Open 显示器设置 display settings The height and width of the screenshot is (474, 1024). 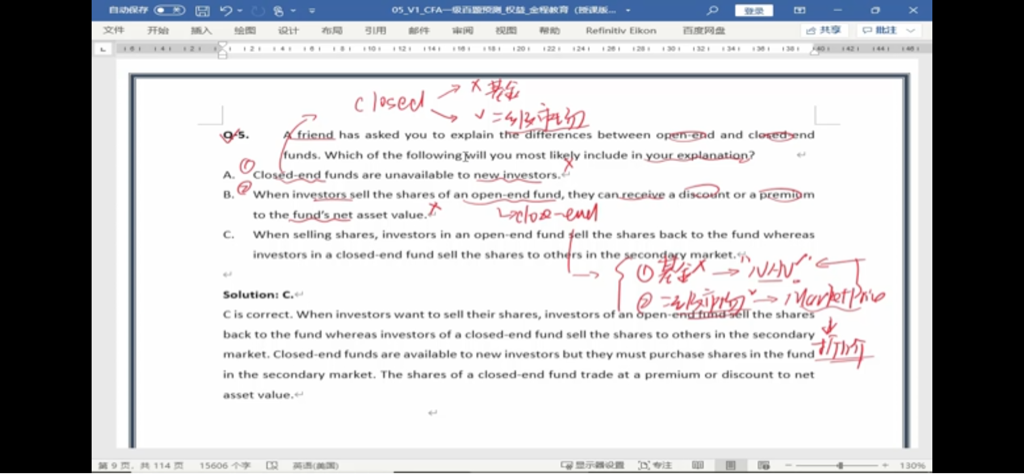click(592, 466)
